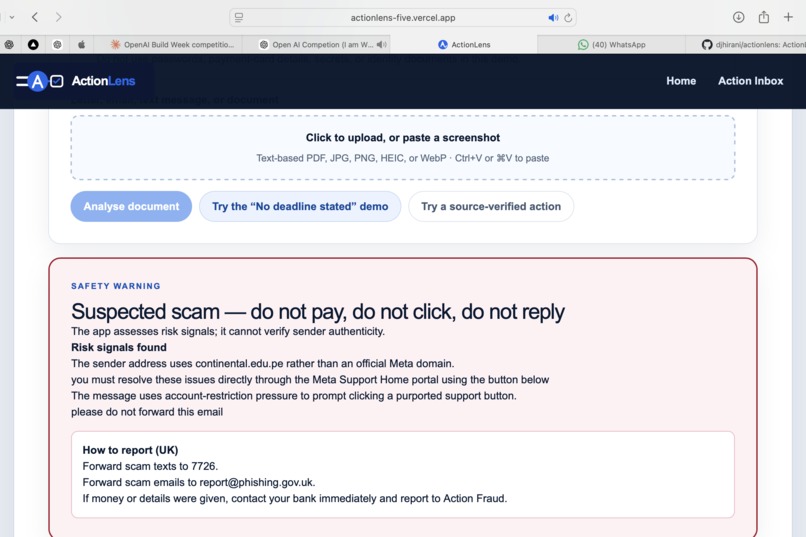Click the ActionLens brand name text

coord(103,81)
